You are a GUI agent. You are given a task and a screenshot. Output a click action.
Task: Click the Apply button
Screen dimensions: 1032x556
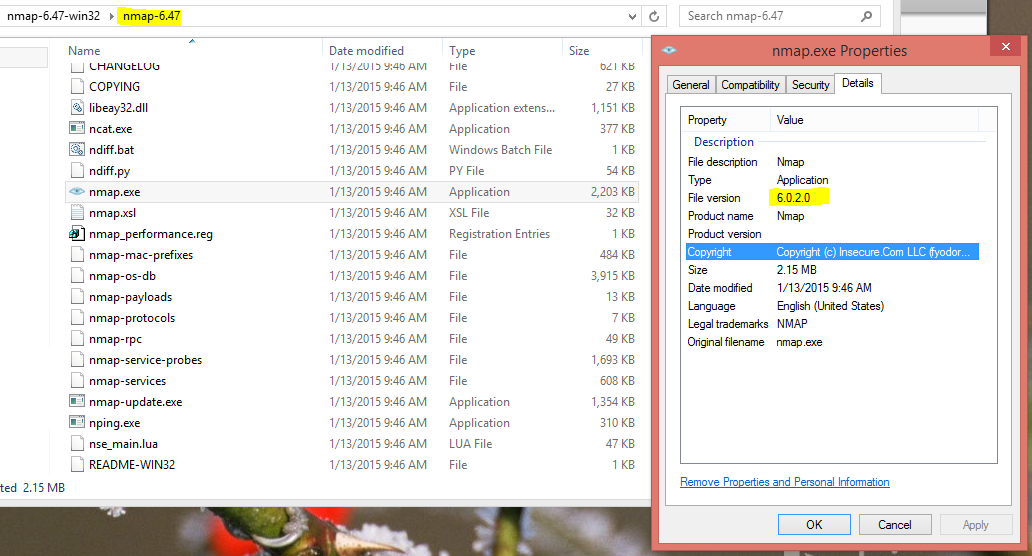975,524
